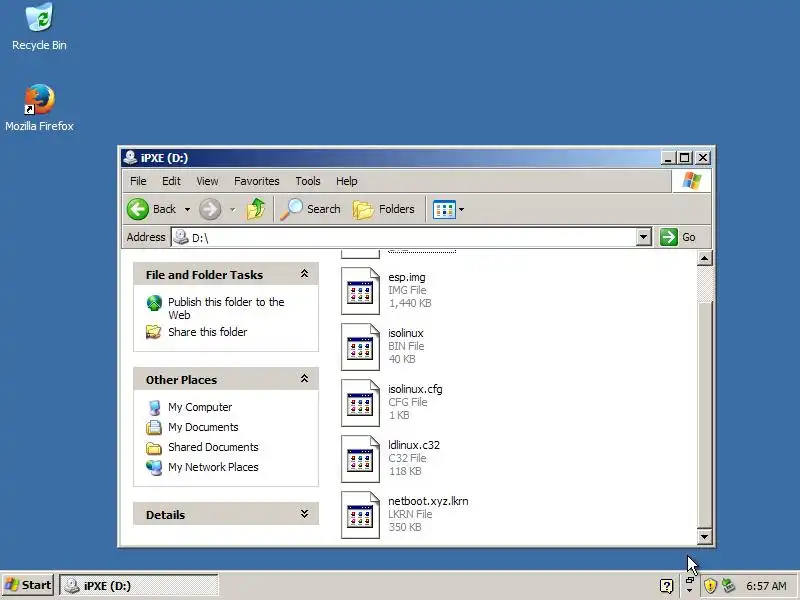The image size is (800, 600).
Task: Click the Shared Documents folder icon
Action: [154, 447]
